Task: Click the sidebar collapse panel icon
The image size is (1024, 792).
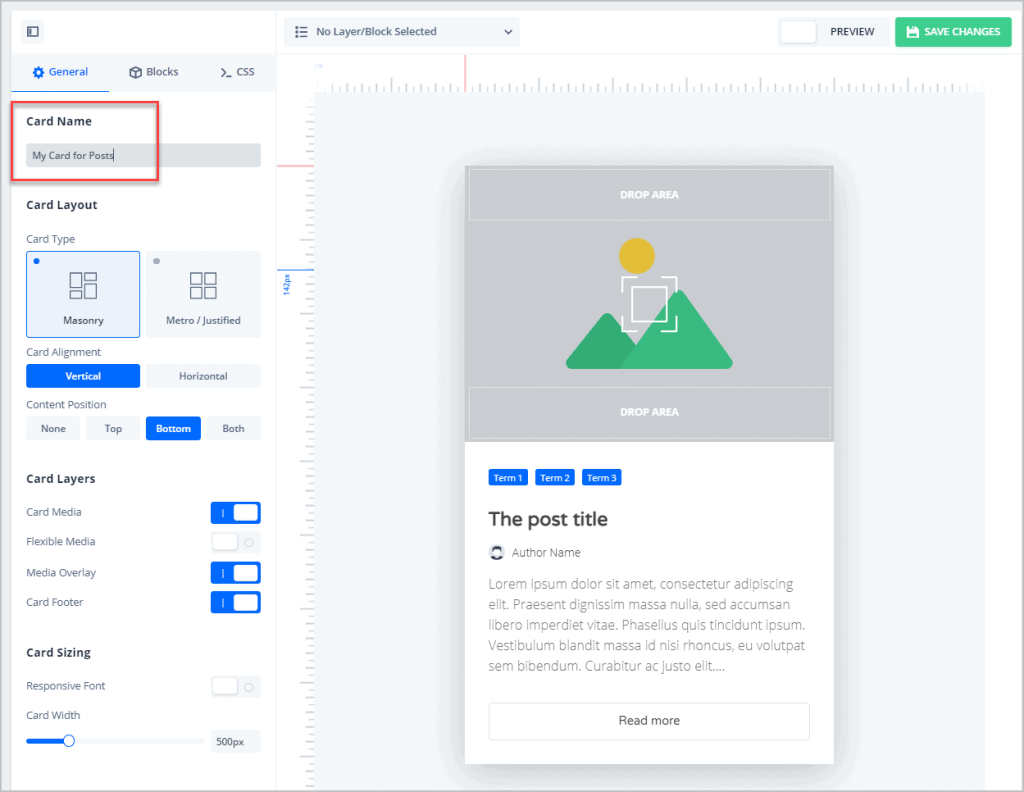Action: pyautogui.click(x=33, y=32)
